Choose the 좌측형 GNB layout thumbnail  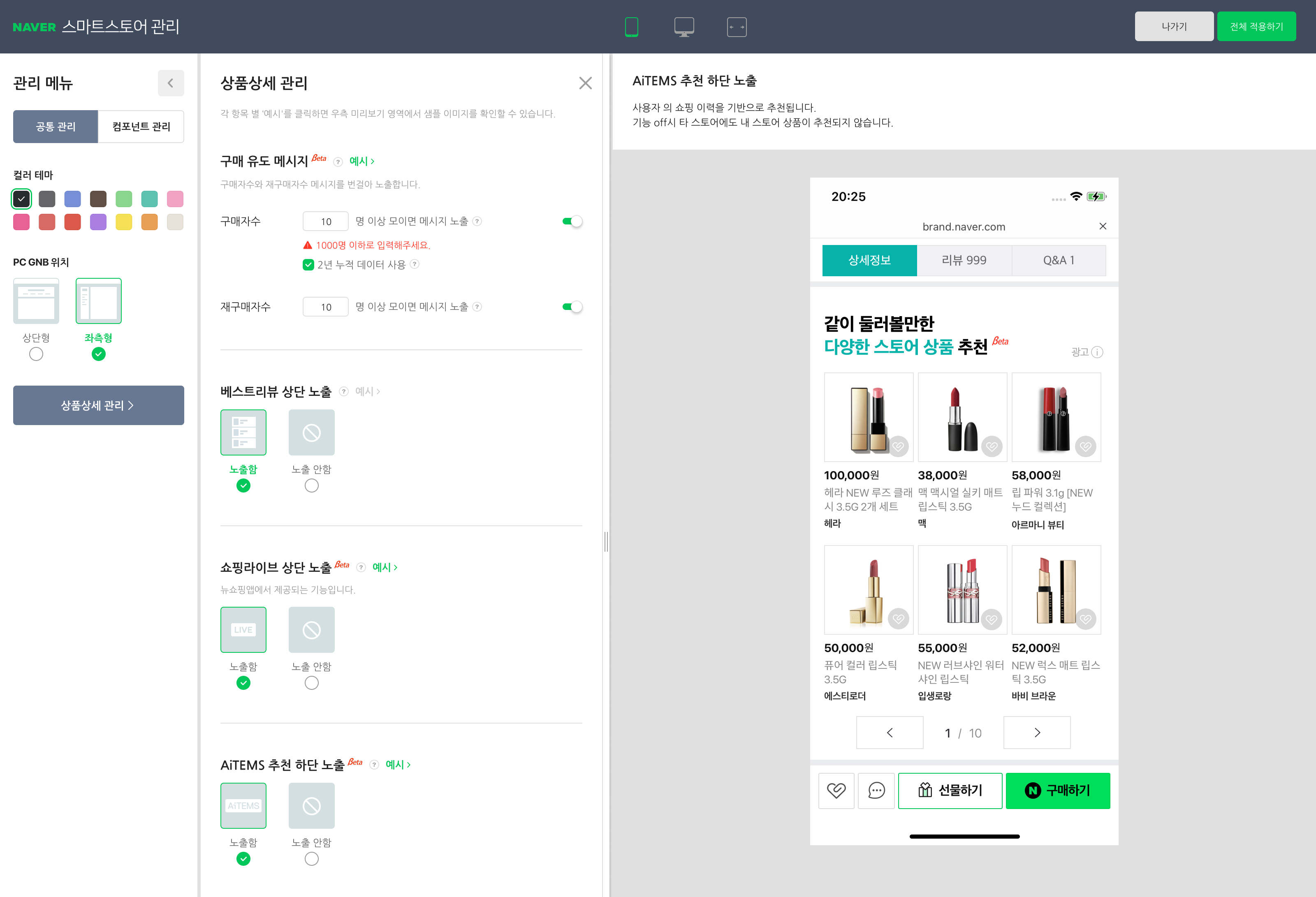(99, 301)
